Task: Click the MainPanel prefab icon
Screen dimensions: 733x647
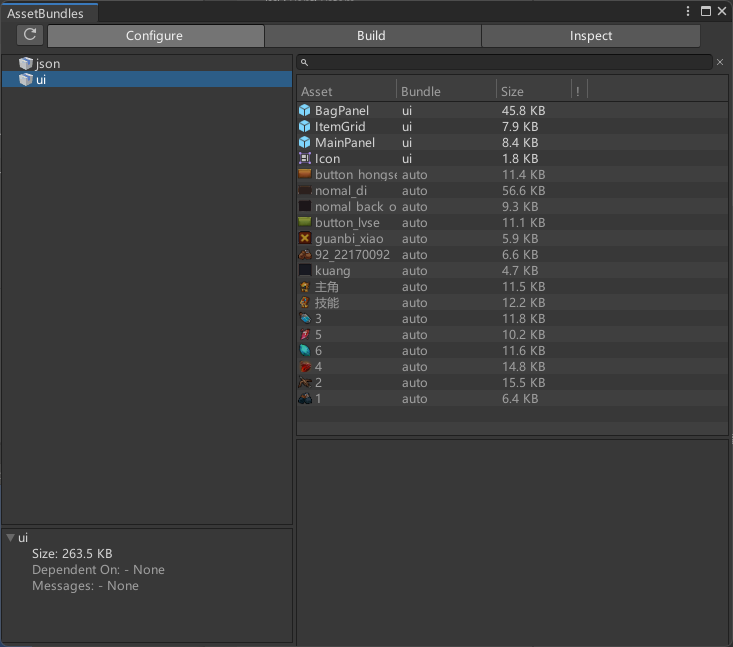Action: [x=305, y=142]
